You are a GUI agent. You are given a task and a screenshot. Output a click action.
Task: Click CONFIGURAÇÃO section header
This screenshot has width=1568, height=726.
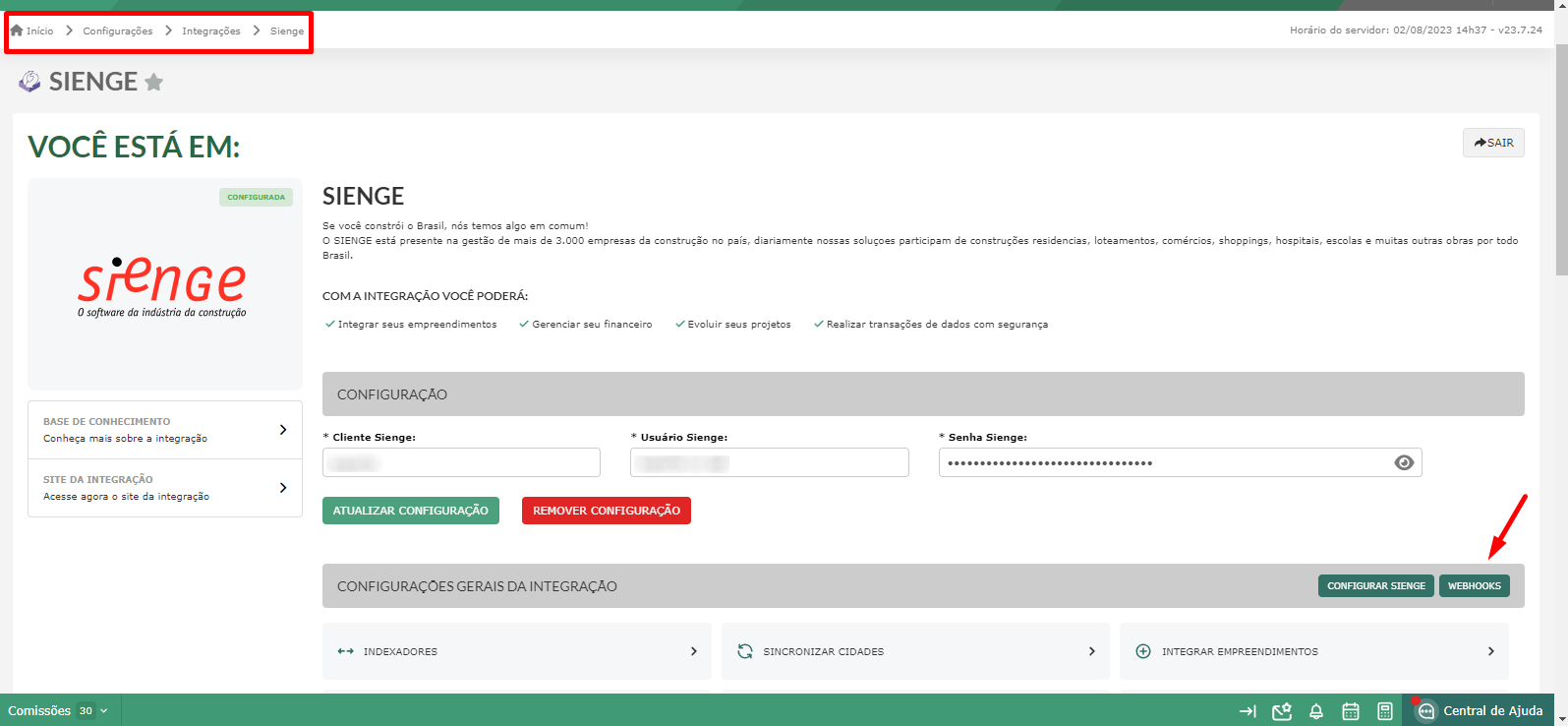(x=923, y=393)
